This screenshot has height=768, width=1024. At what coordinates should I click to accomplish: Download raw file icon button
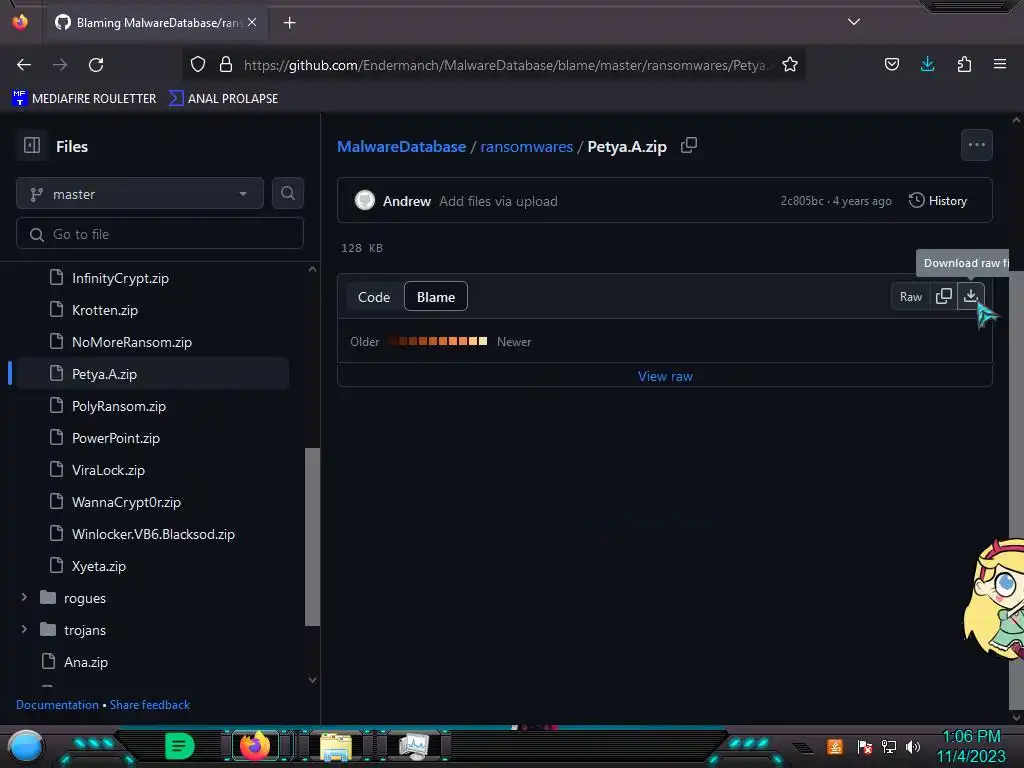(970, 296)
